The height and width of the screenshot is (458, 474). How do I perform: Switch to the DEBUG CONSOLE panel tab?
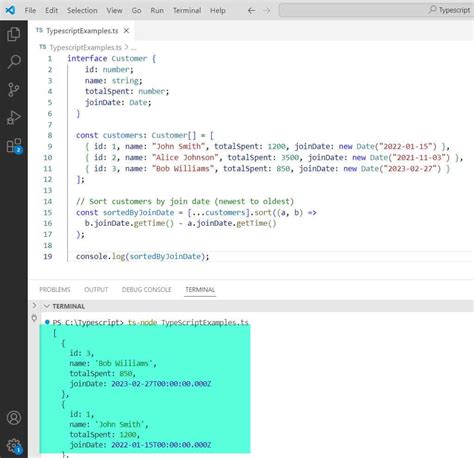click(x=147, y=289)
